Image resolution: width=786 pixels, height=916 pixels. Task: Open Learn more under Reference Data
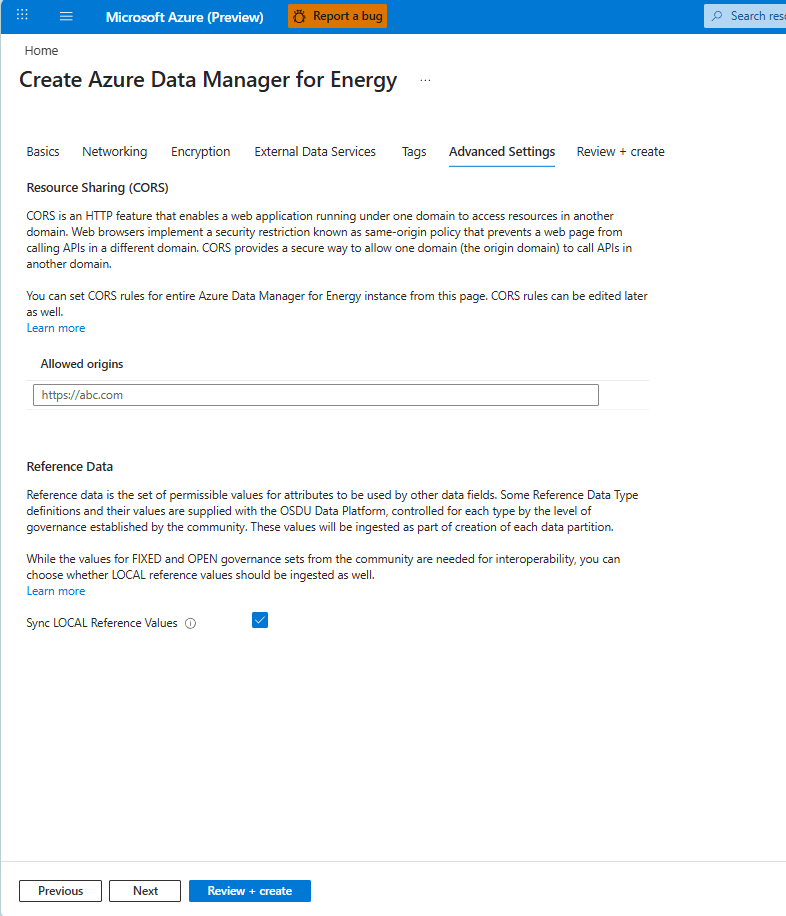point(55,590)
